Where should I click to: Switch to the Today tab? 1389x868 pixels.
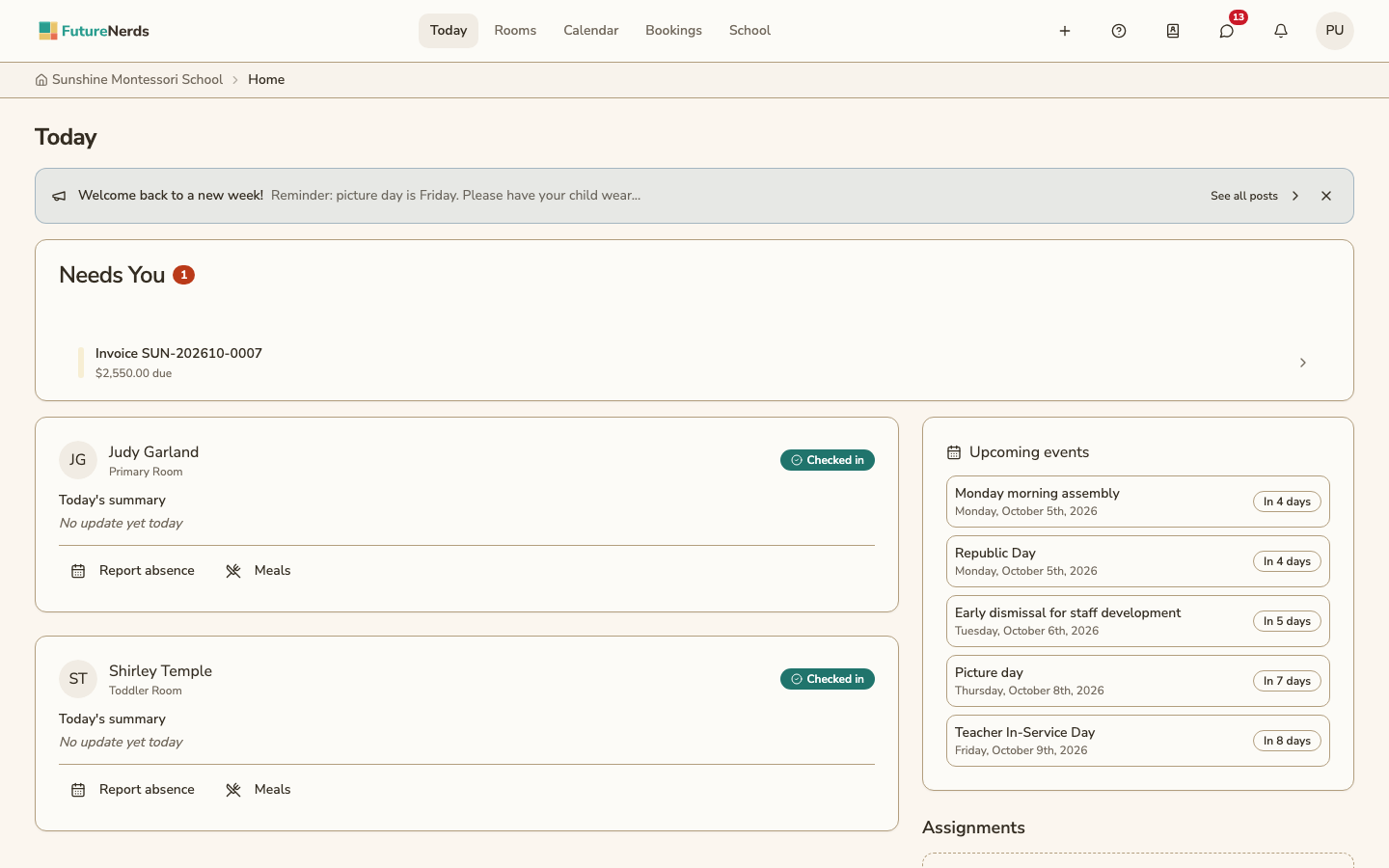pyautogui.click(x=449, y=31)
